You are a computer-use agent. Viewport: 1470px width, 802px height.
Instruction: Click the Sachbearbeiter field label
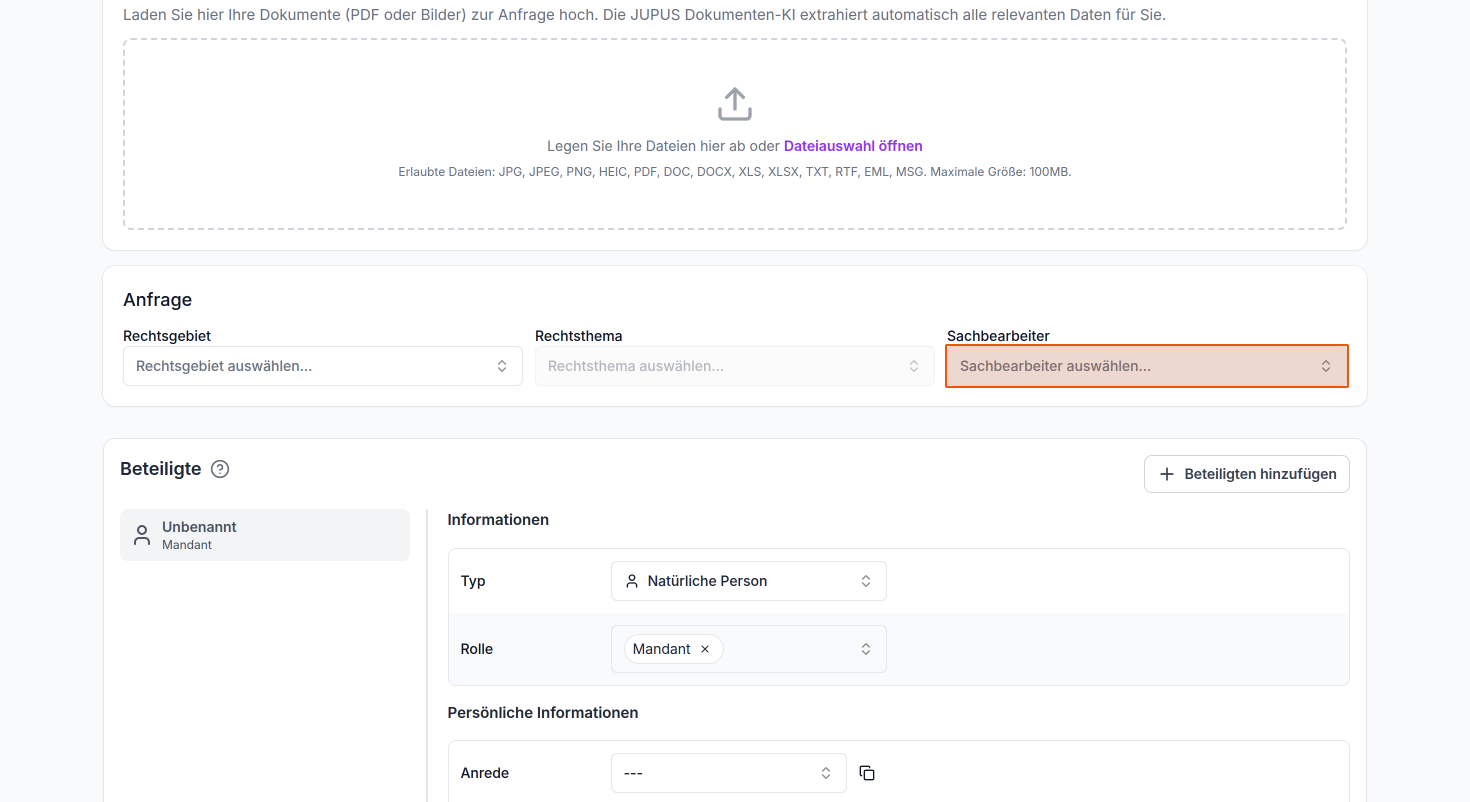(x=998, y=336)
